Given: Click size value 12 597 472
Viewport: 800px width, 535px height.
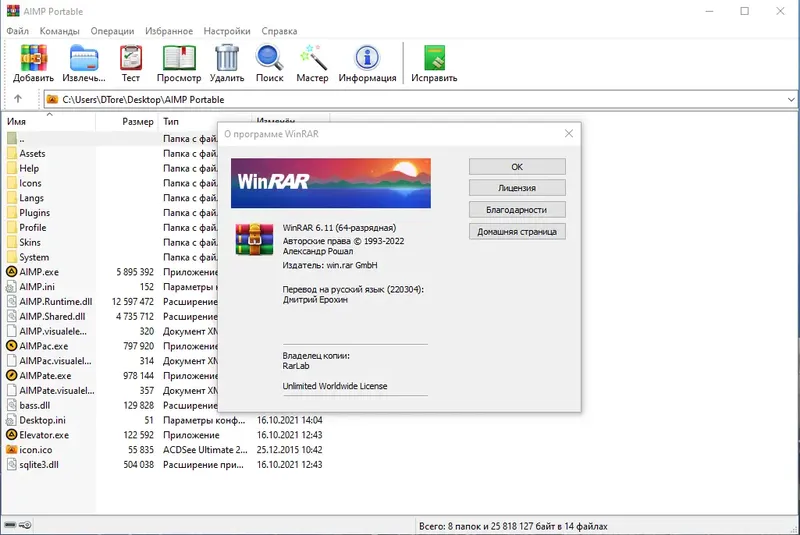Looking at the screenshot, I should tap(133, 301).
